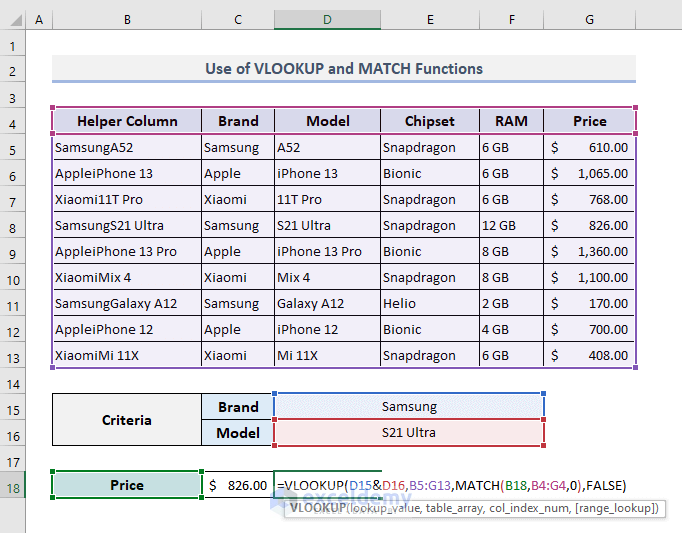The image size is (682, 533).
Task: Select cell 'XiaomiMix 4'
Action: (x=127, y=277)
